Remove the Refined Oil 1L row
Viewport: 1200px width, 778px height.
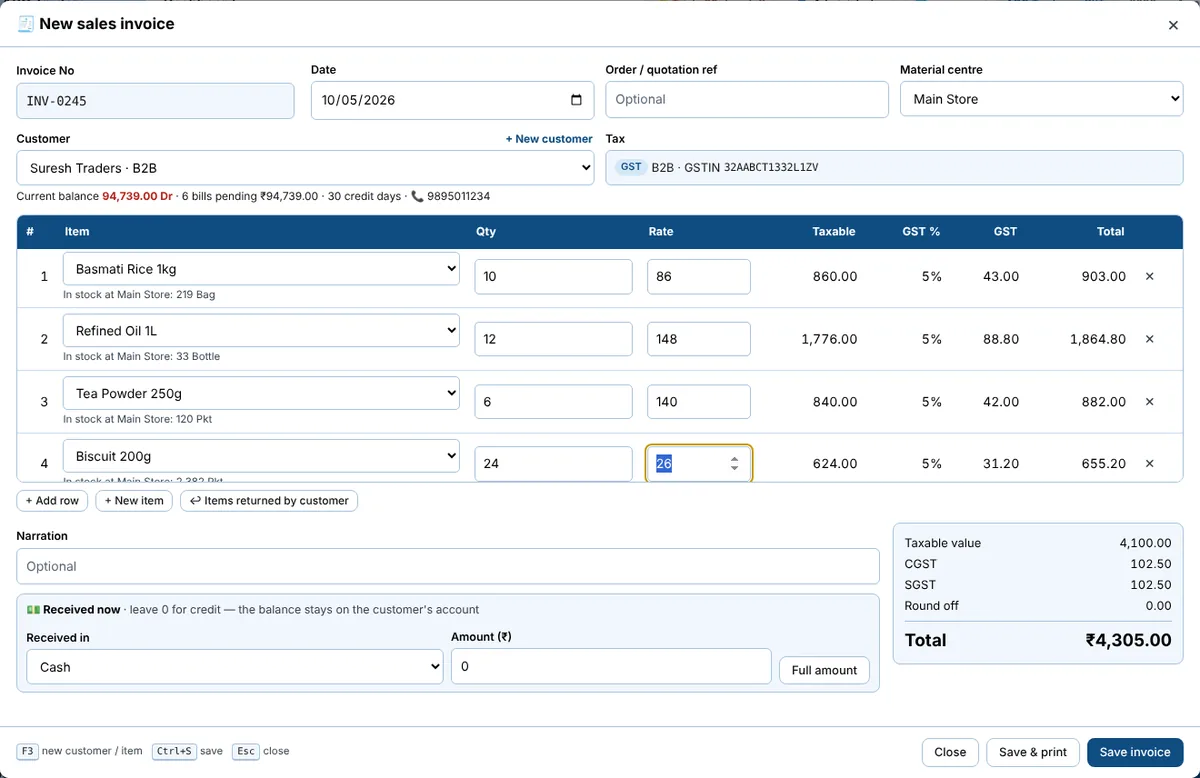point(1149,339)
